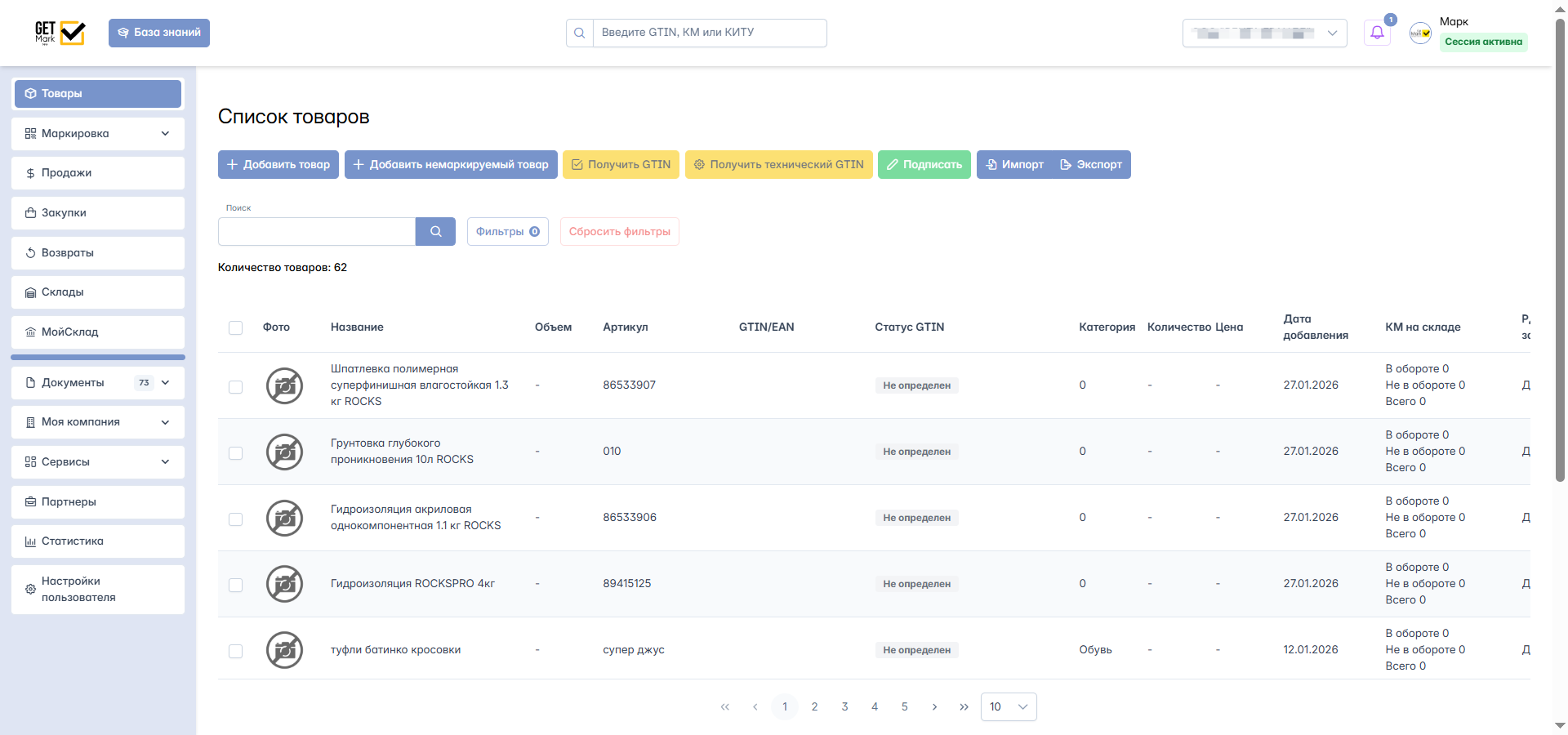Expand the Маркировка sidebar section

tap(98, 134)
